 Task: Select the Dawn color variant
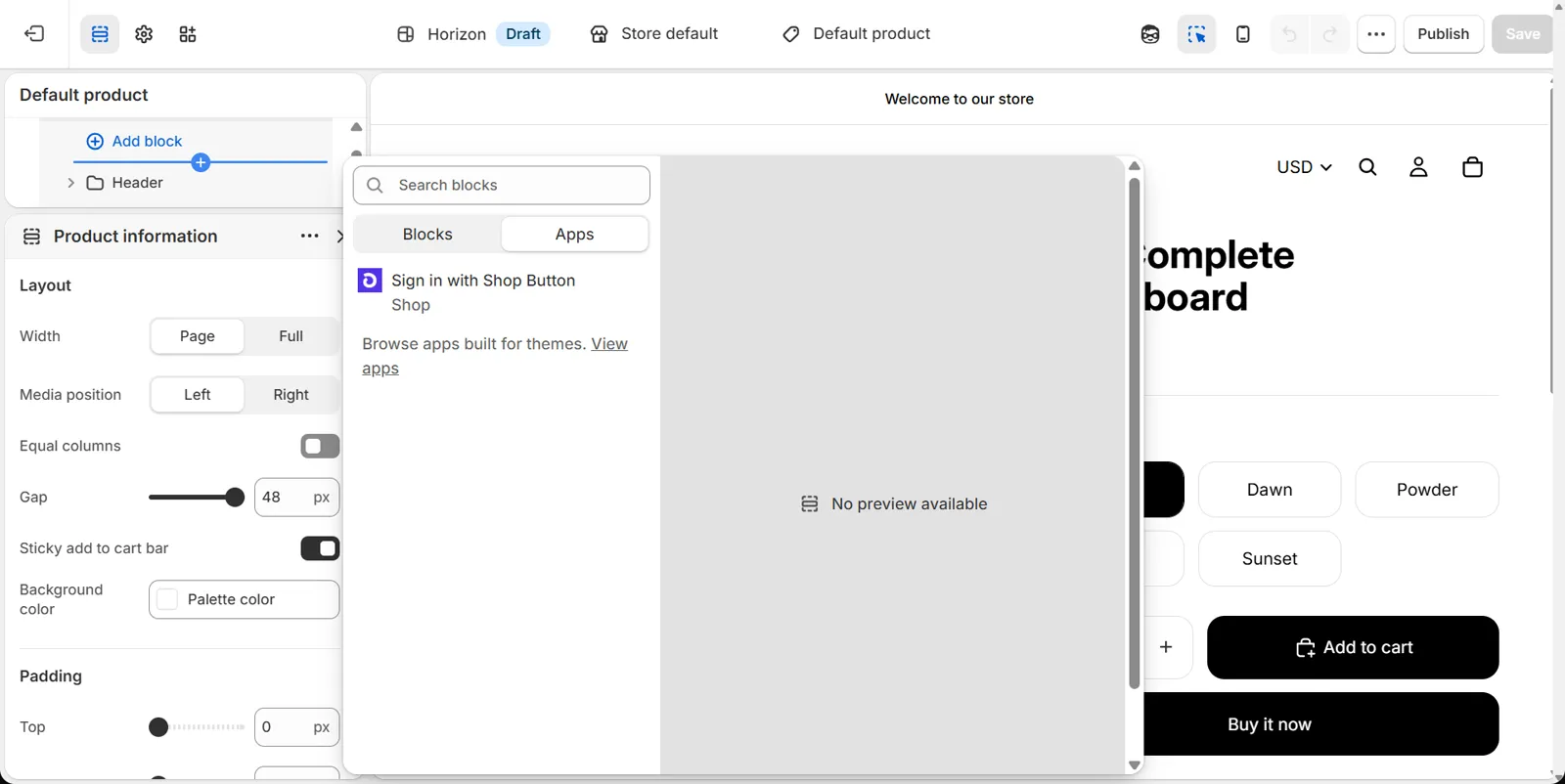1270,490
